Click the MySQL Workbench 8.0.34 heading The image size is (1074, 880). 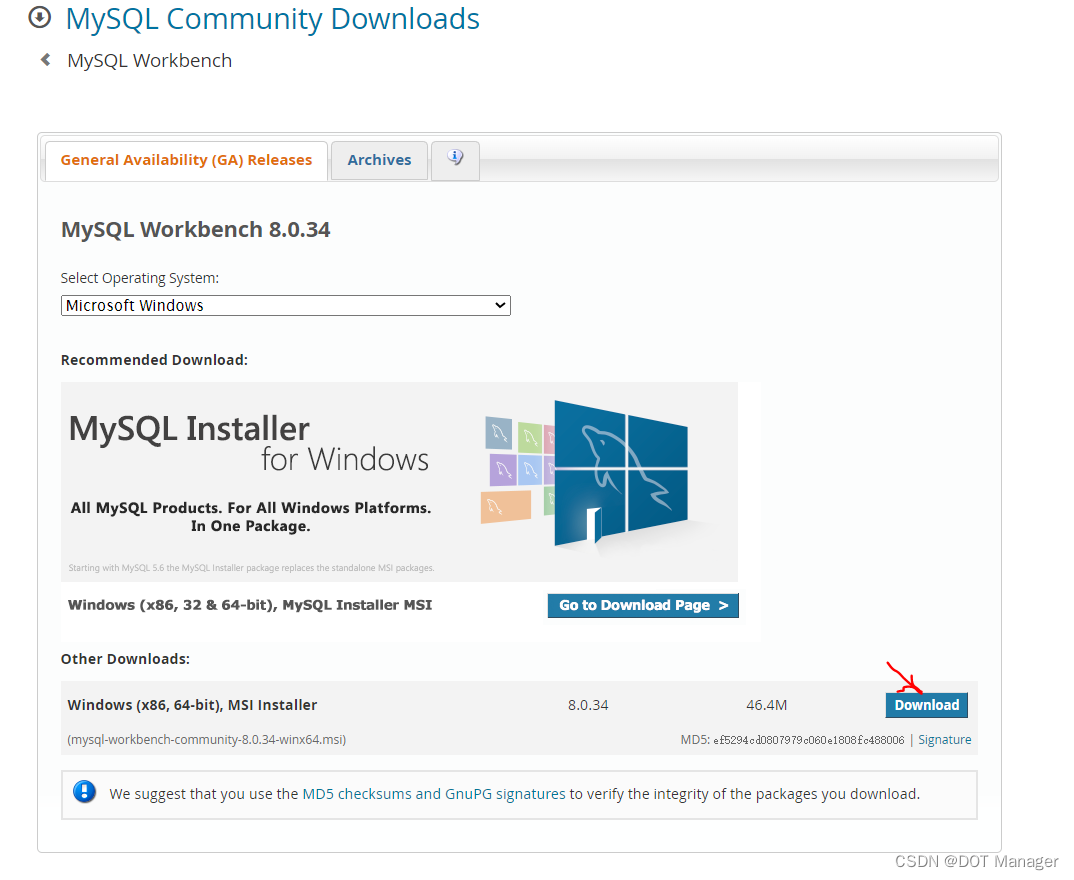click(x=196, y=229)
